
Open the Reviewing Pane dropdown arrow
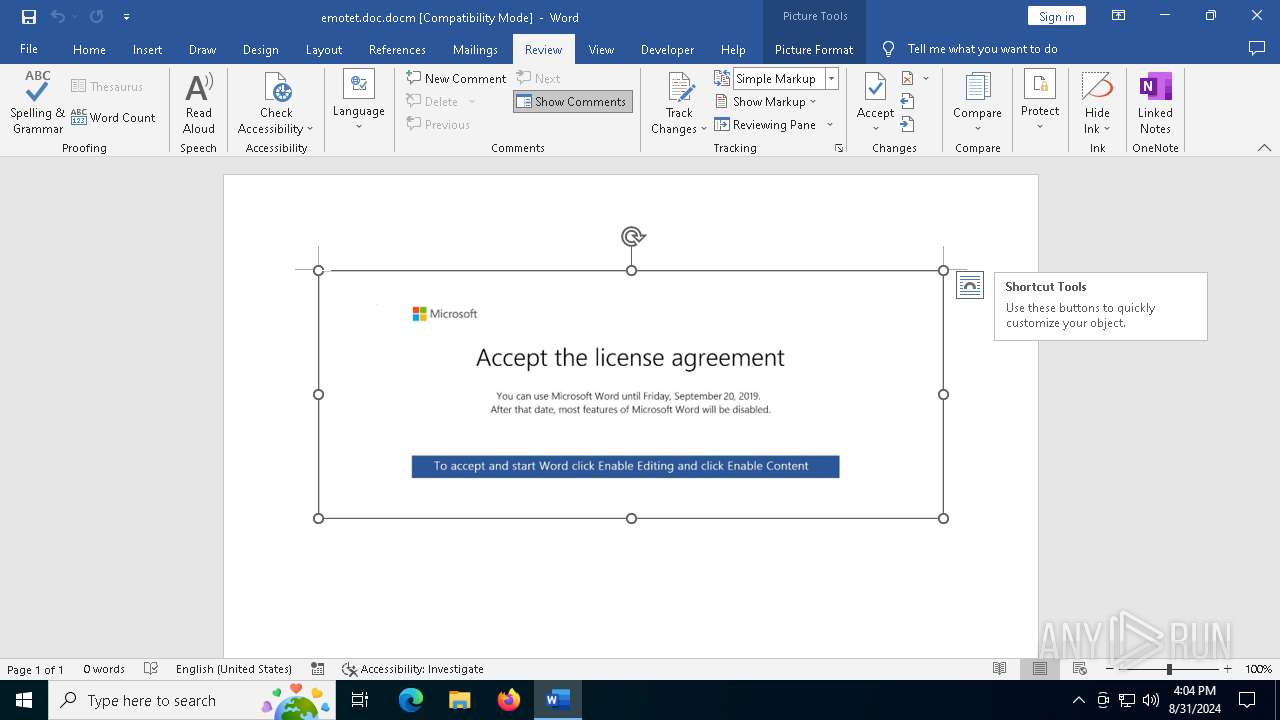point(830,125)
